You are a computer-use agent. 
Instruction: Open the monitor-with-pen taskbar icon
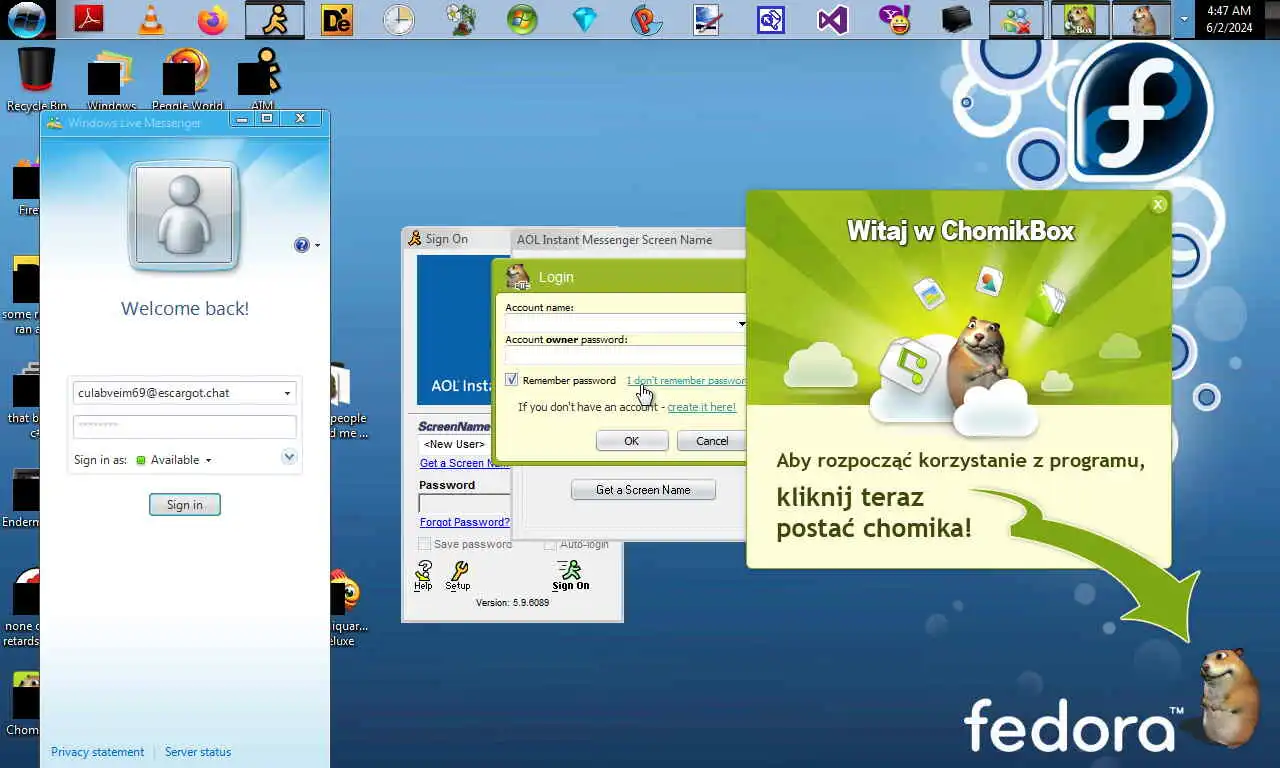point(708,19)
